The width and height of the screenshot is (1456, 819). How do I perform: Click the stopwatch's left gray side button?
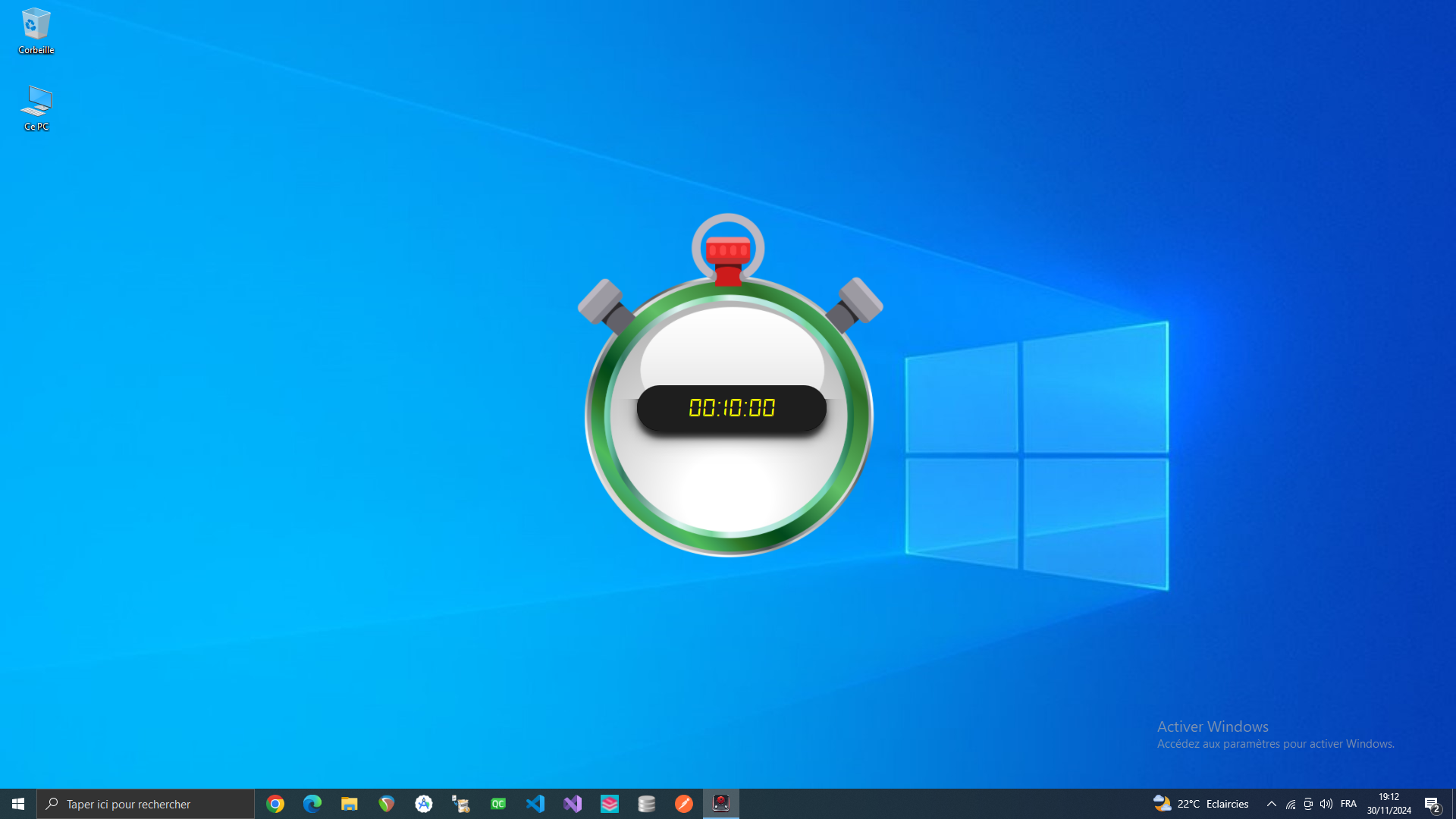point(601,301)
